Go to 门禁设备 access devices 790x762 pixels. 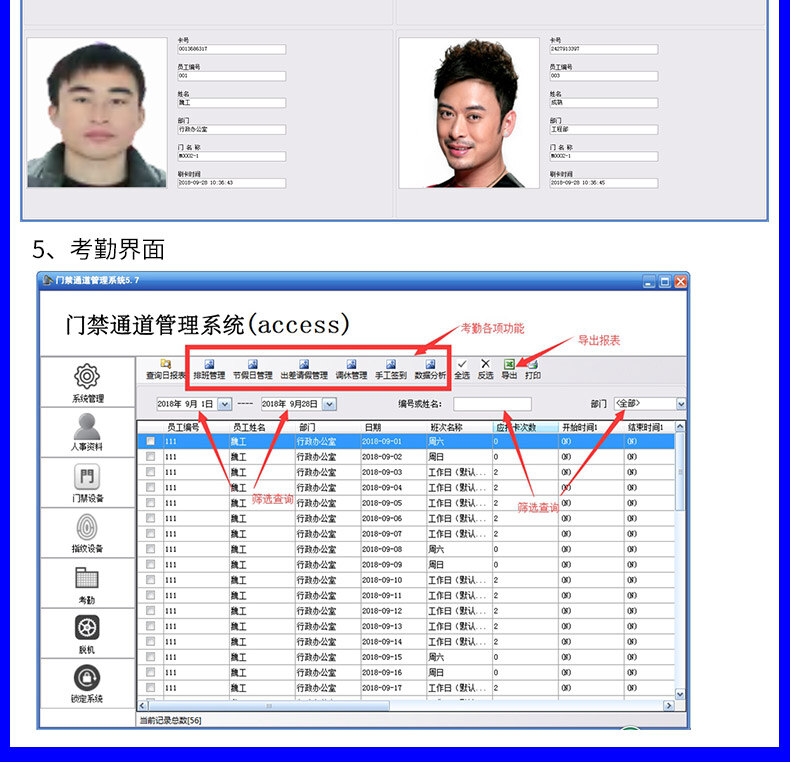click(x=87, y=480)
